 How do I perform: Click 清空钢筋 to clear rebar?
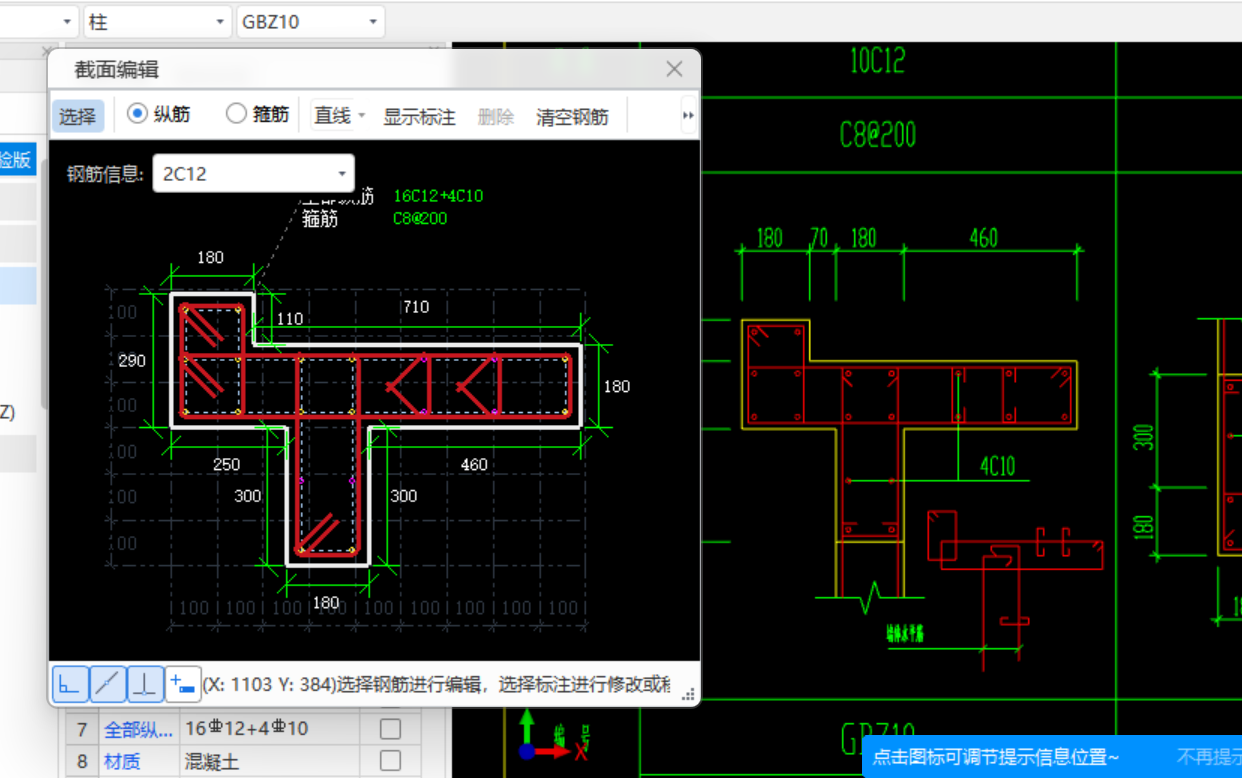(572, 116)
